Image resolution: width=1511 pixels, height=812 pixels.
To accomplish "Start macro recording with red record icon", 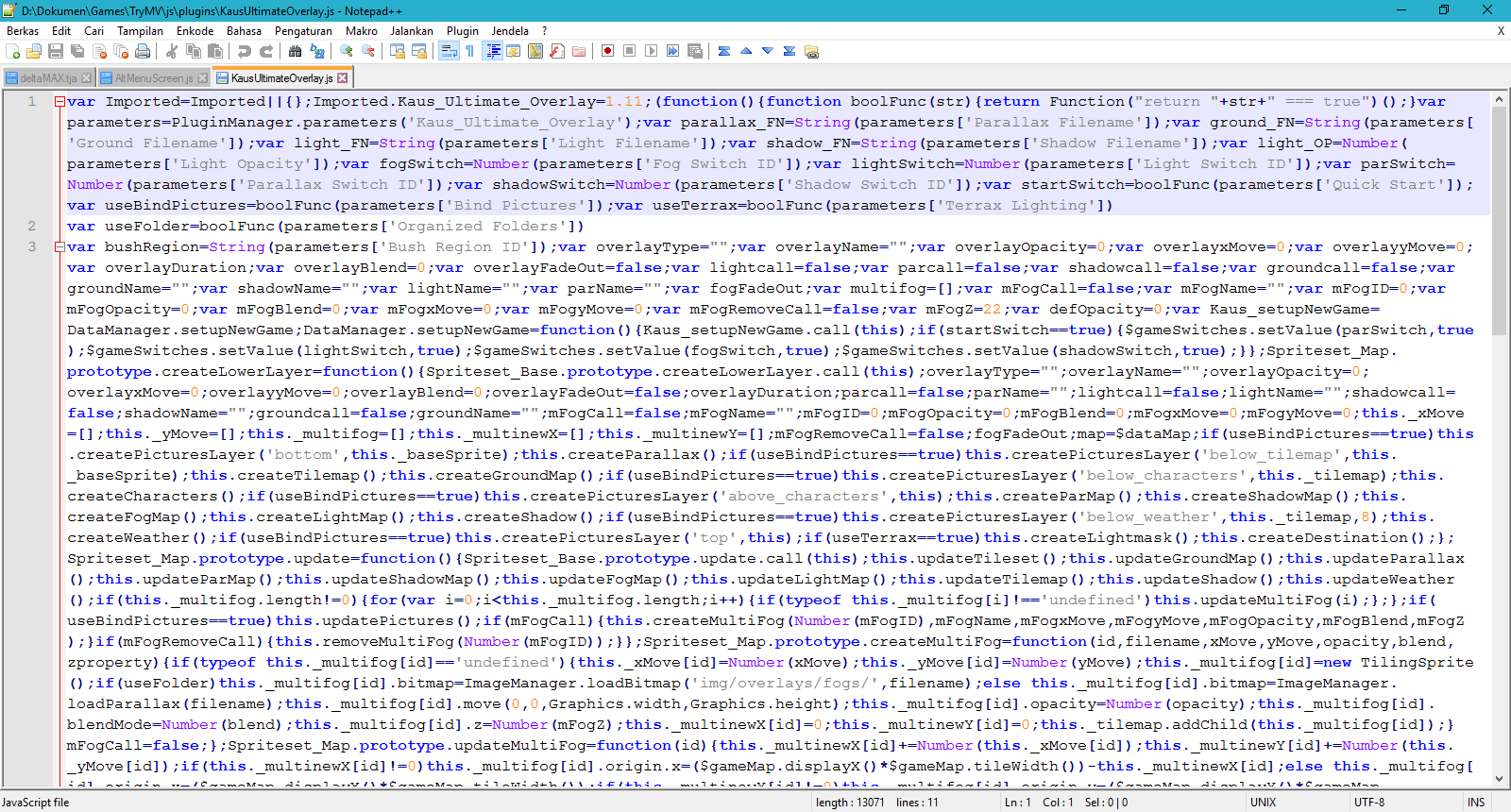I will (608, 51).
